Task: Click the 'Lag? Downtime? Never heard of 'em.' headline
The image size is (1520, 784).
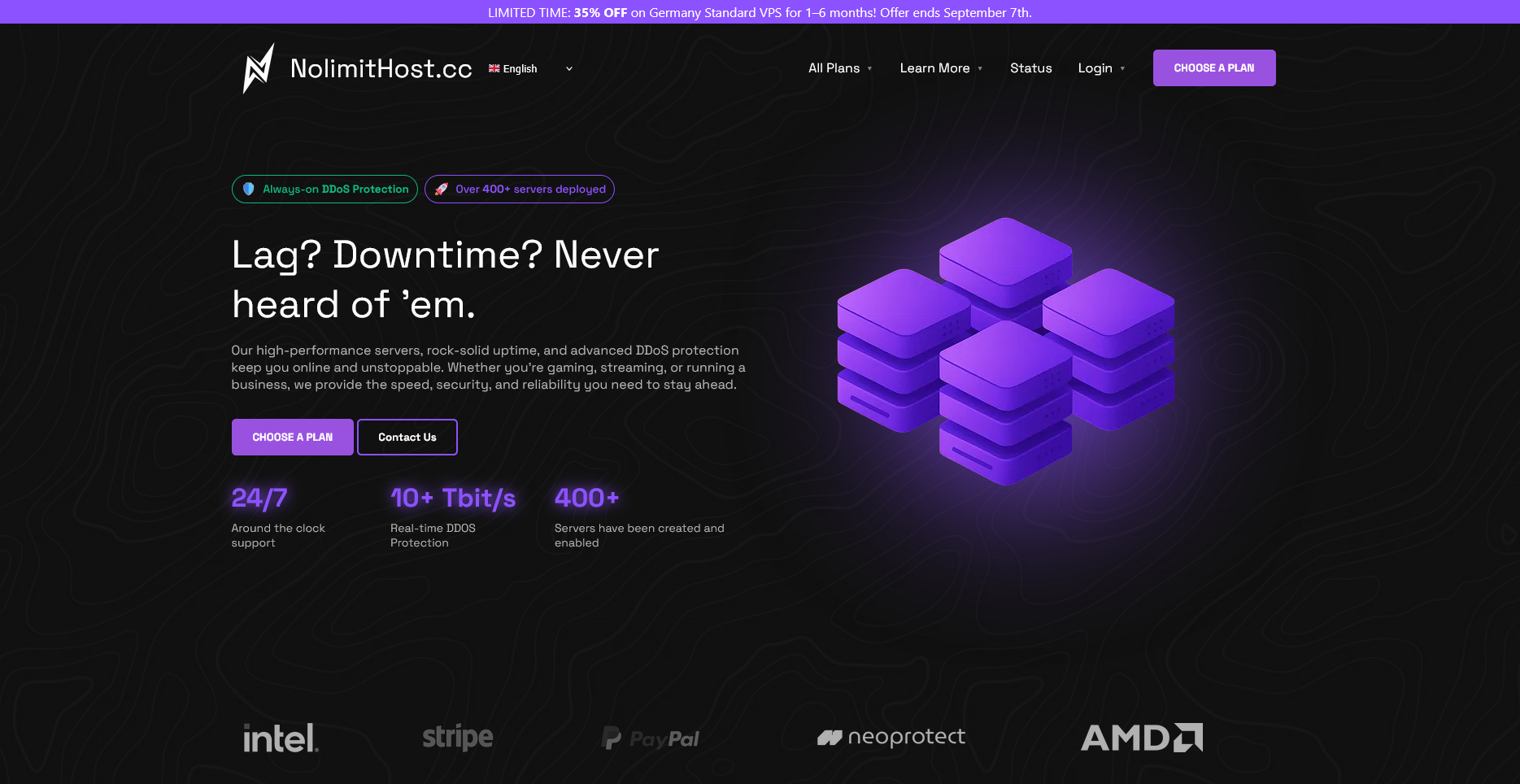Action: point(446,280)
